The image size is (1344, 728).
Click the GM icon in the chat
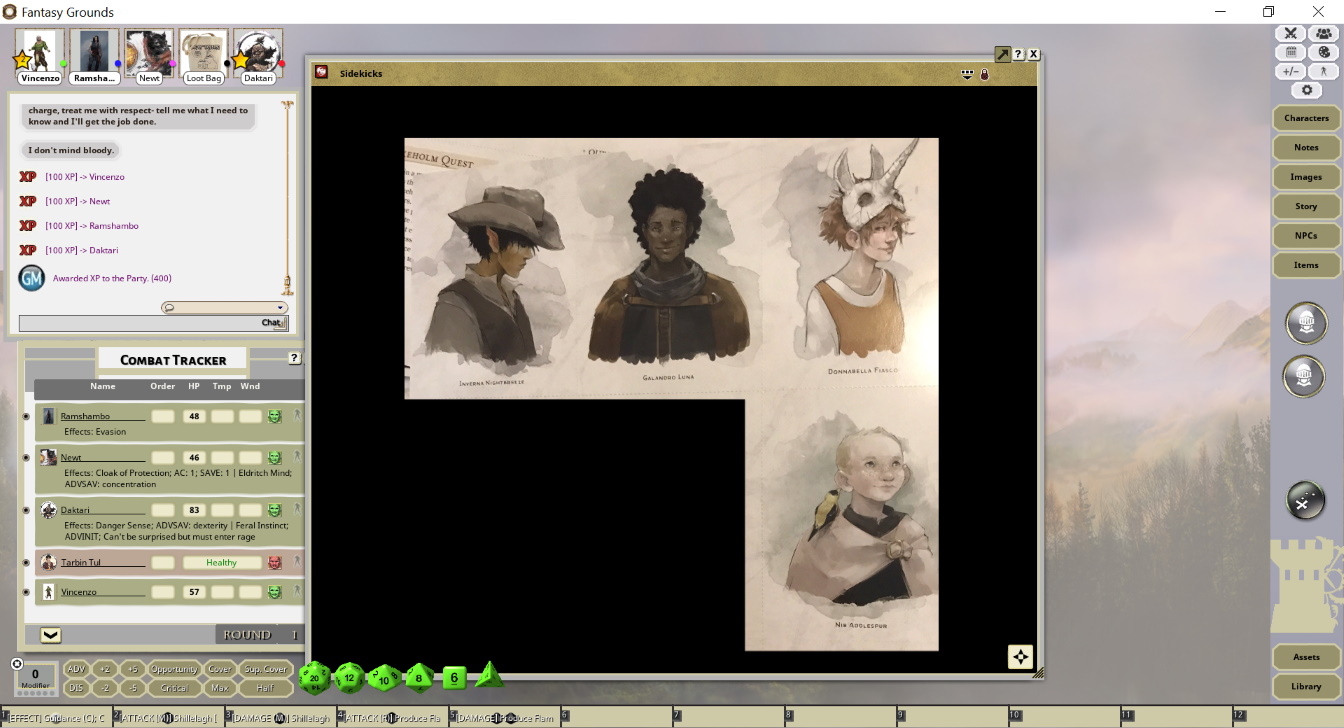[x=32, y=279]
